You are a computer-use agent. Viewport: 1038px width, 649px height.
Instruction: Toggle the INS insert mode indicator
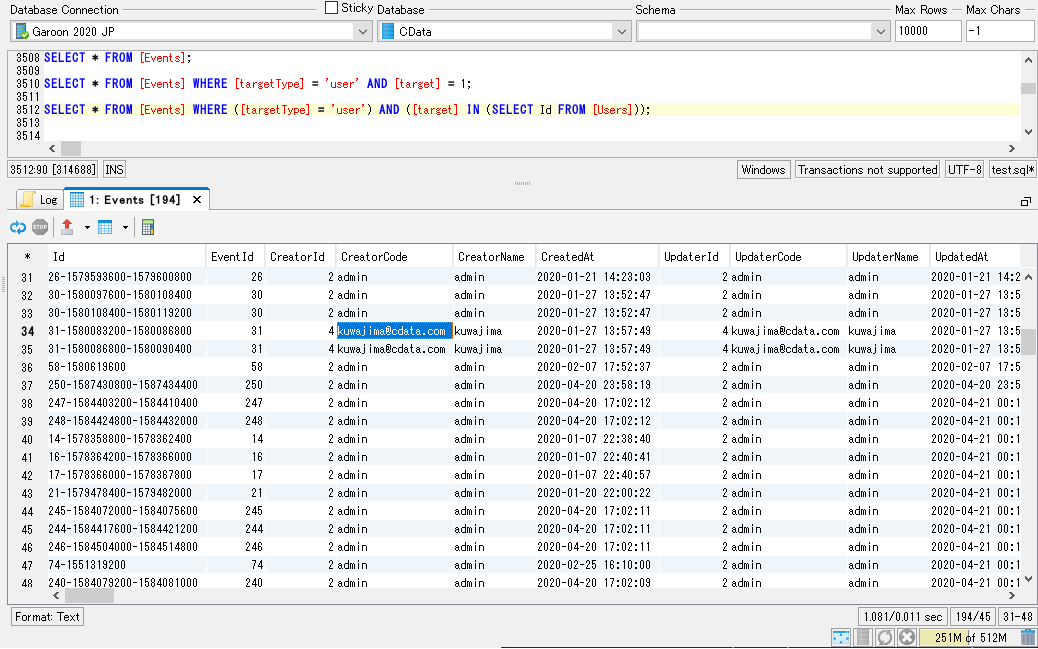pos(114,170)
